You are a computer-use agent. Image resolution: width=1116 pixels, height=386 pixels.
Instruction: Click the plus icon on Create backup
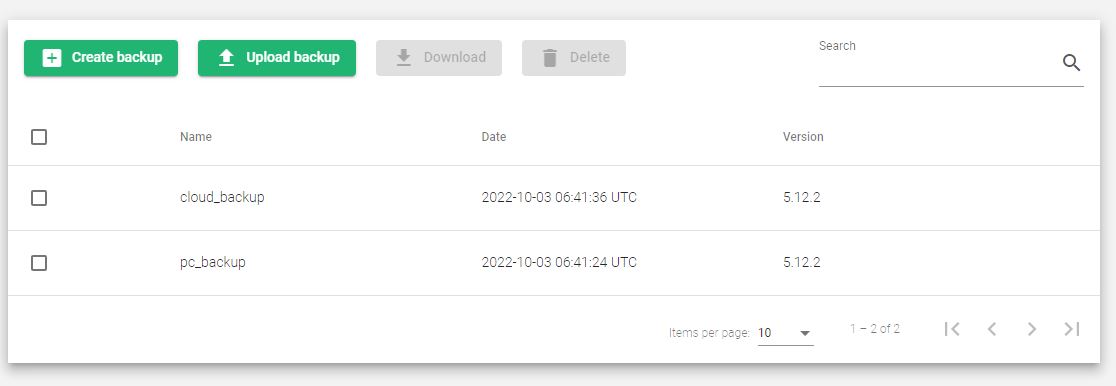52,58
